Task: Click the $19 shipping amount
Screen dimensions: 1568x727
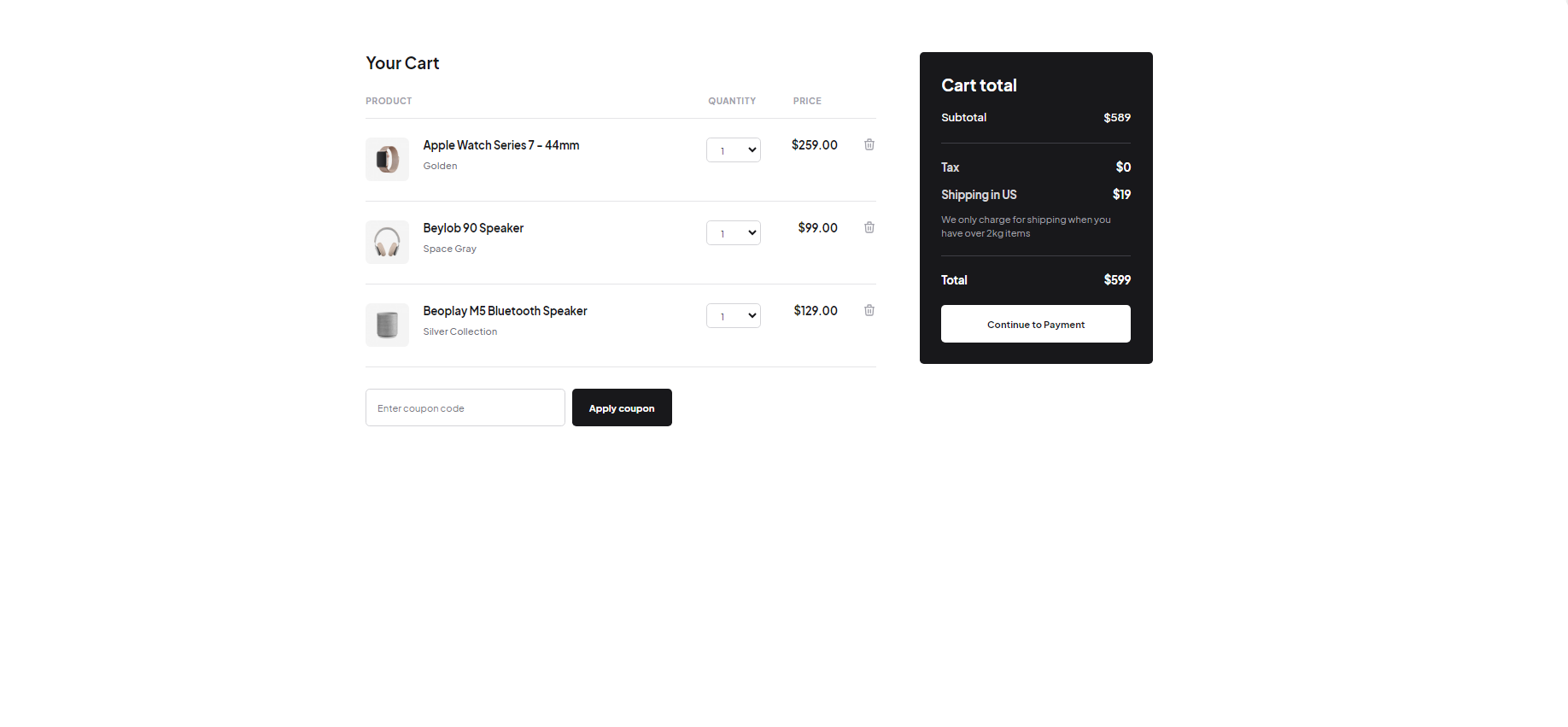Action: [x=1121, y=195]
